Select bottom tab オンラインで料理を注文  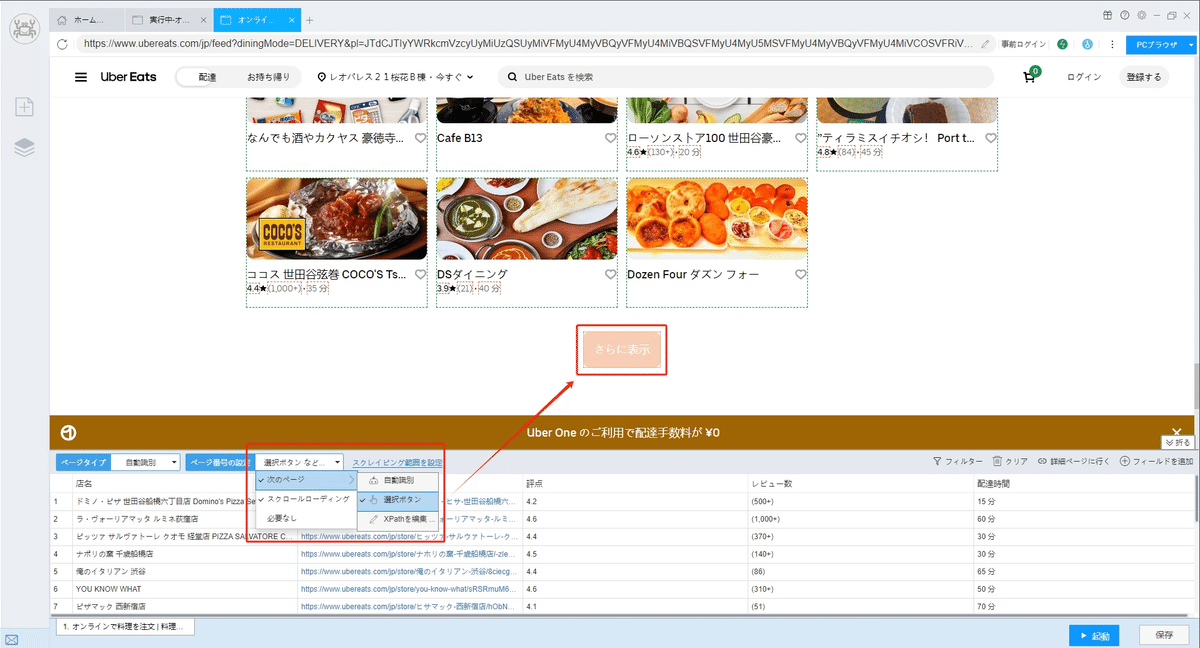coord(125,627)
